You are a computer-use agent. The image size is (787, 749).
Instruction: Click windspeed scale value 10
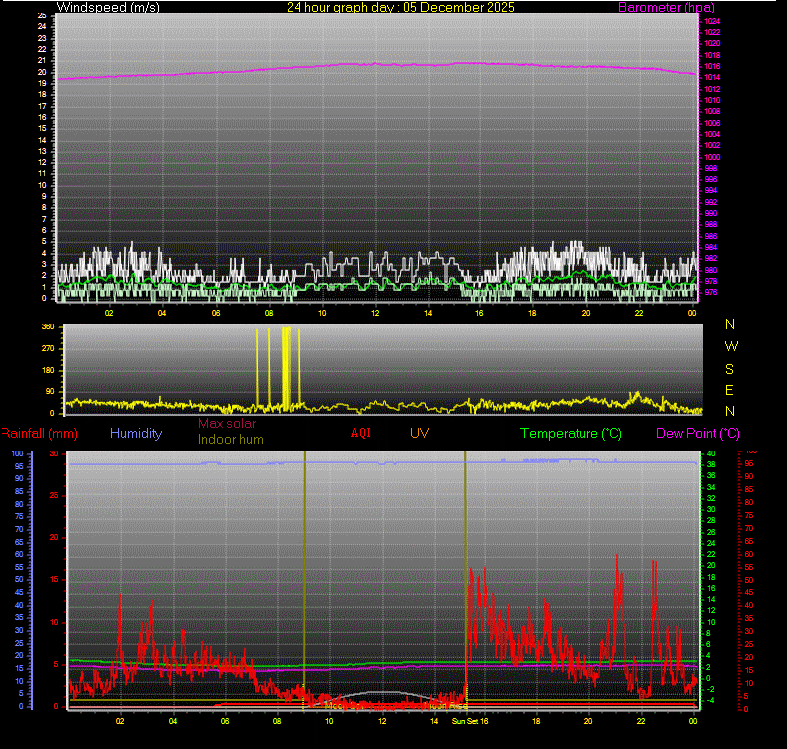[42, 185]
